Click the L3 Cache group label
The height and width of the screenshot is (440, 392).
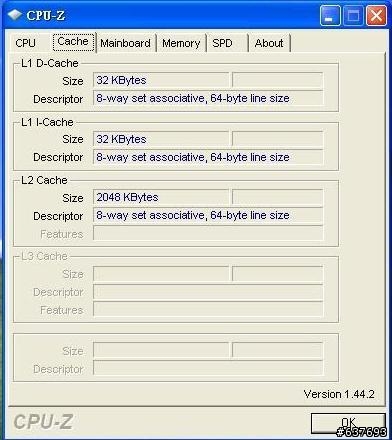pos(44,256)
